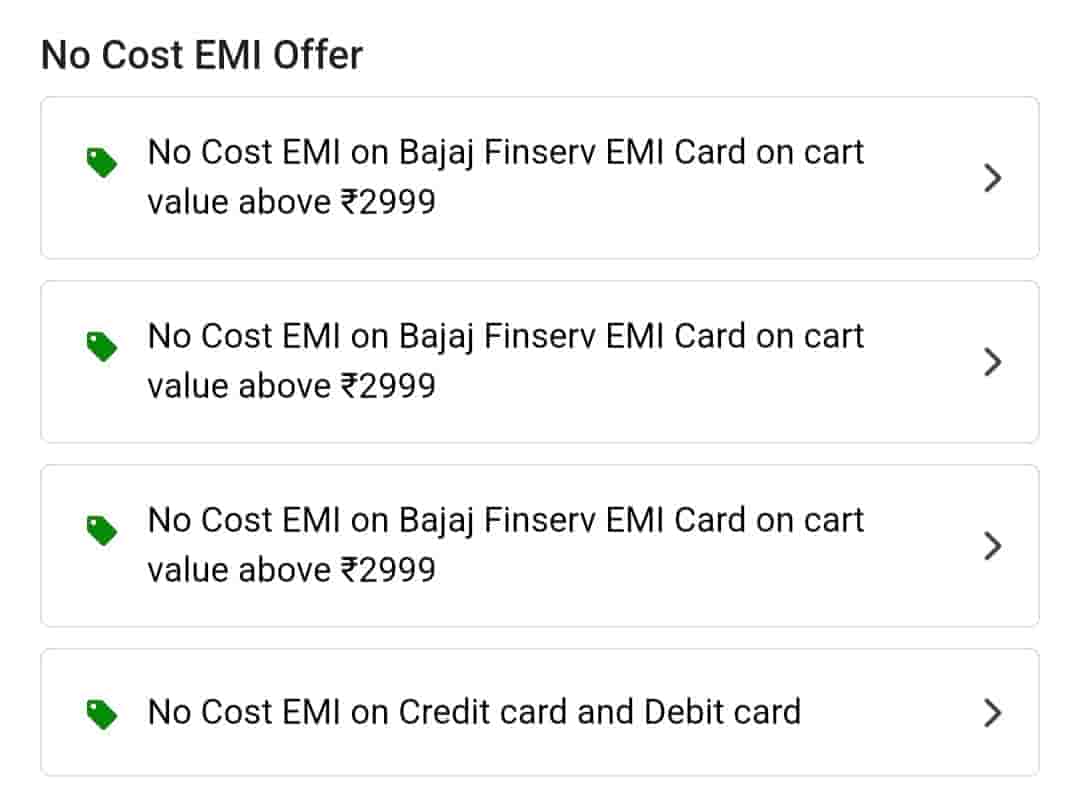Viewport: 1080px width, 785px height.
Task: Expand the third Bajaj Finserv offer using its chevron
Action: 992,546
